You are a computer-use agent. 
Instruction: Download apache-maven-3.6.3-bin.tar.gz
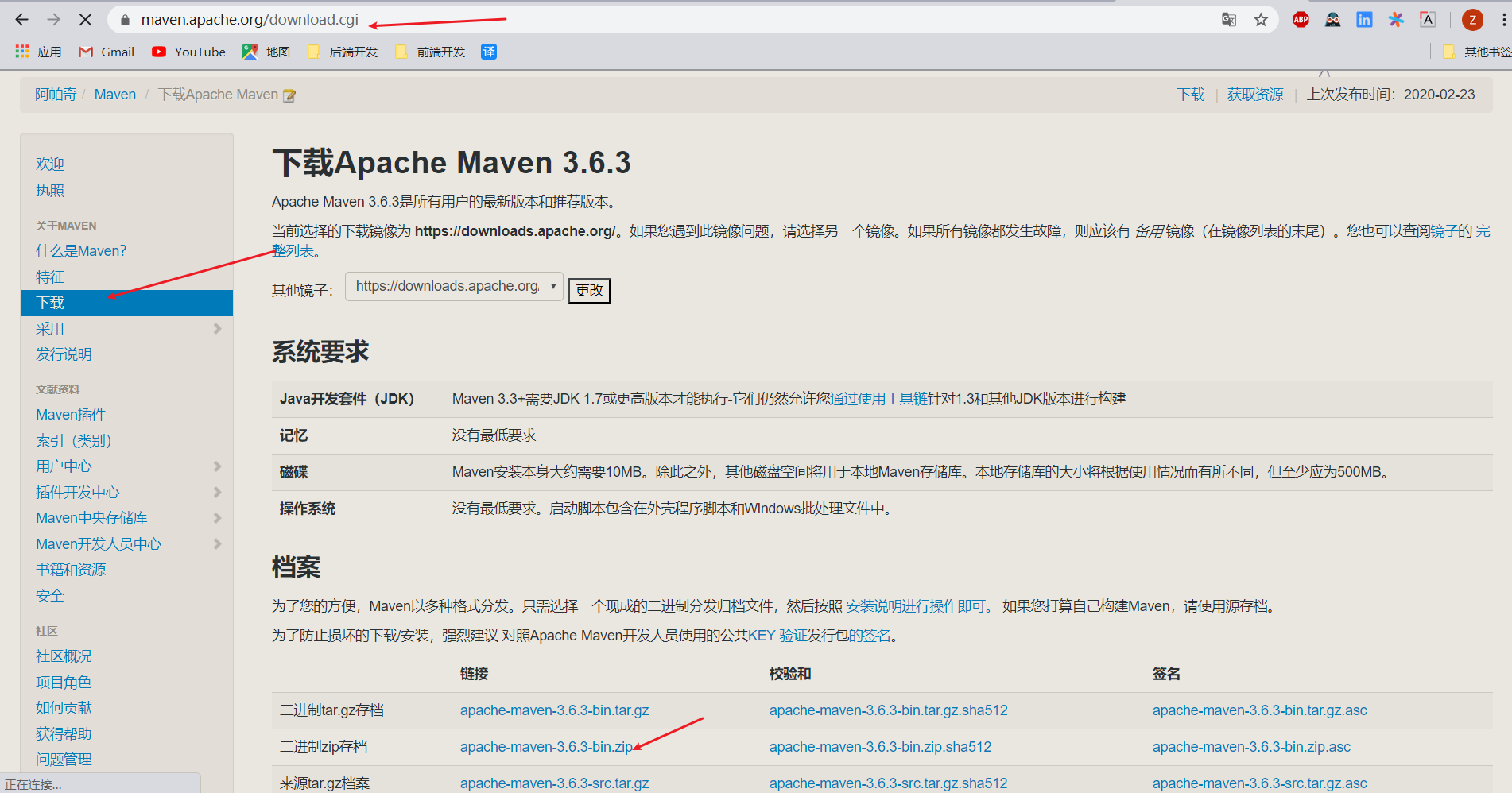554,710
